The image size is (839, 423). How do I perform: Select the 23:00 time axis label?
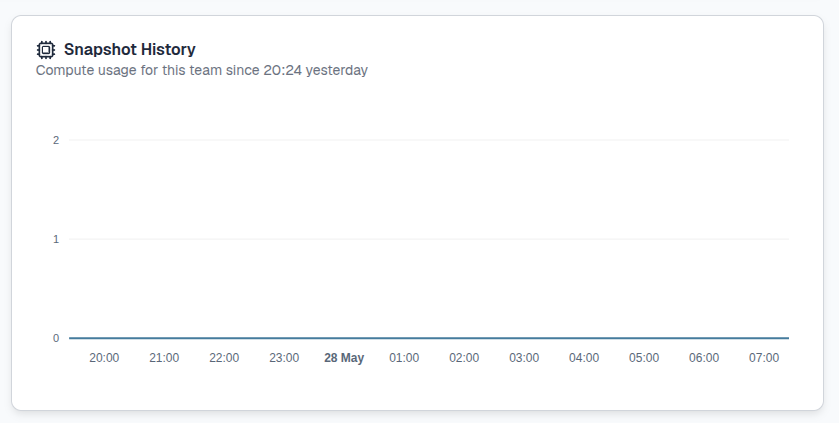tap(284, 358)
